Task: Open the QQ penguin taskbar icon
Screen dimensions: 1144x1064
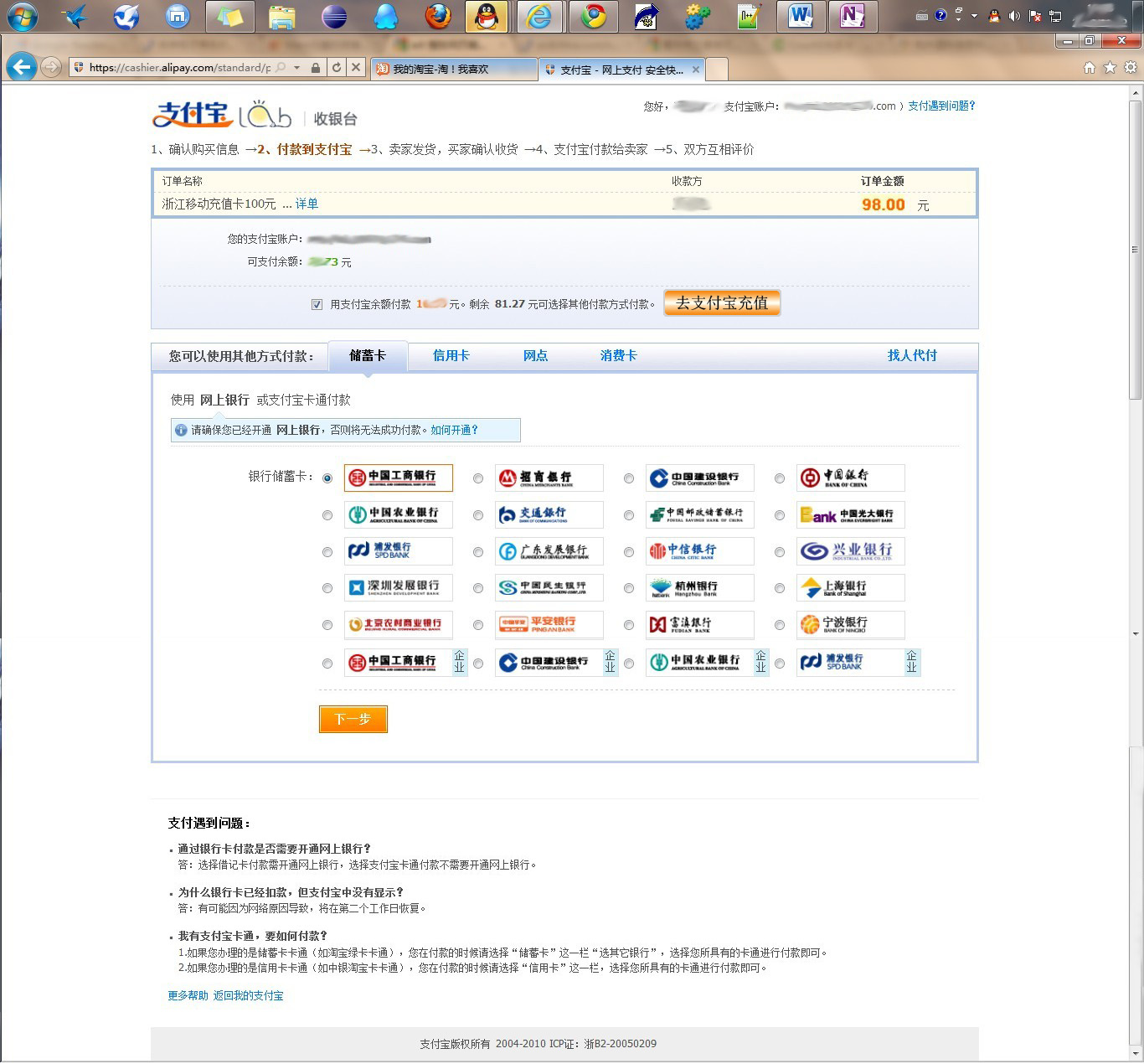Action: [487, 17]
